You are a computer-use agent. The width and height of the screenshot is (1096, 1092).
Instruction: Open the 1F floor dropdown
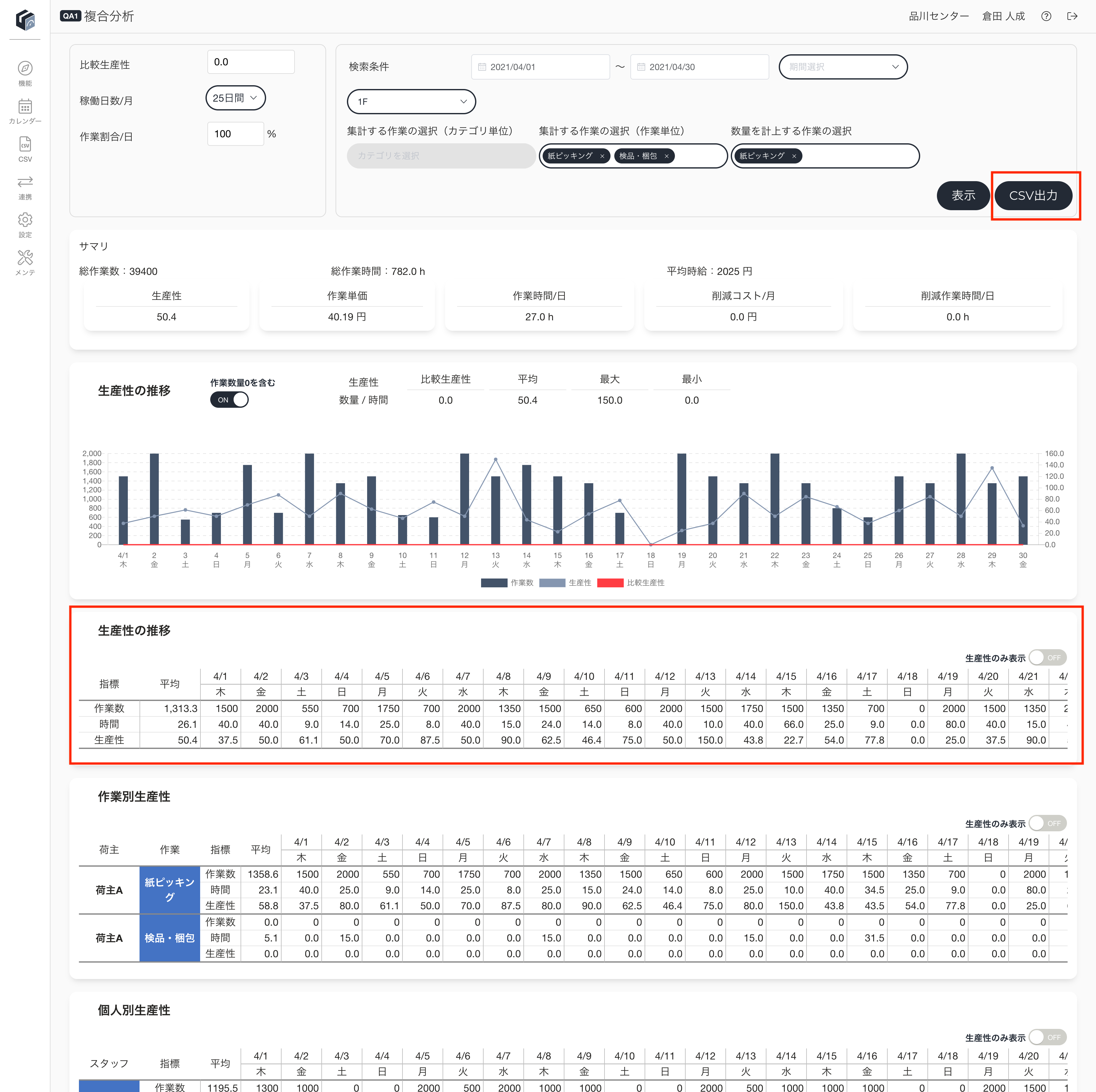tap(411, 102)
